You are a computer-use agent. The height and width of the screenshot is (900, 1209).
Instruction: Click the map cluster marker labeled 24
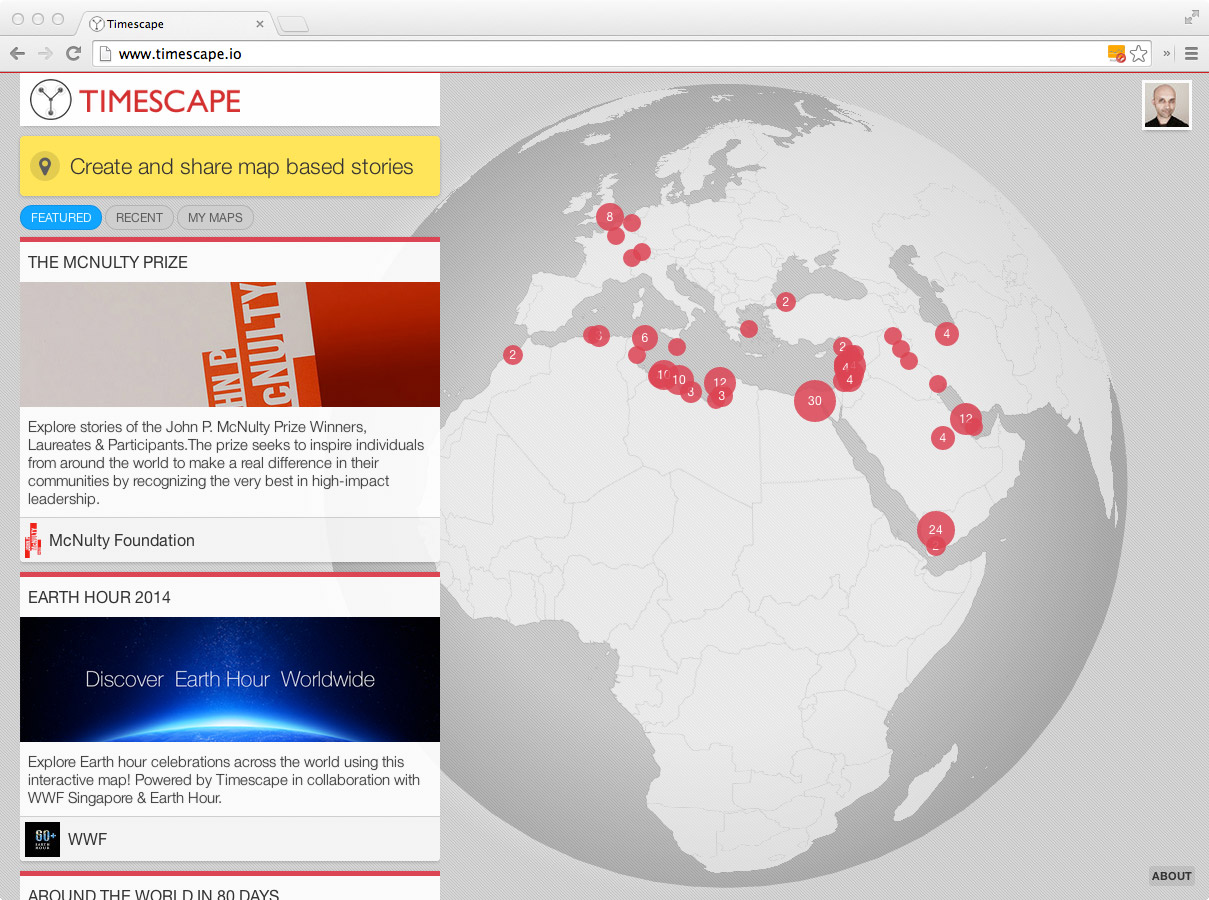pos(935,530)
